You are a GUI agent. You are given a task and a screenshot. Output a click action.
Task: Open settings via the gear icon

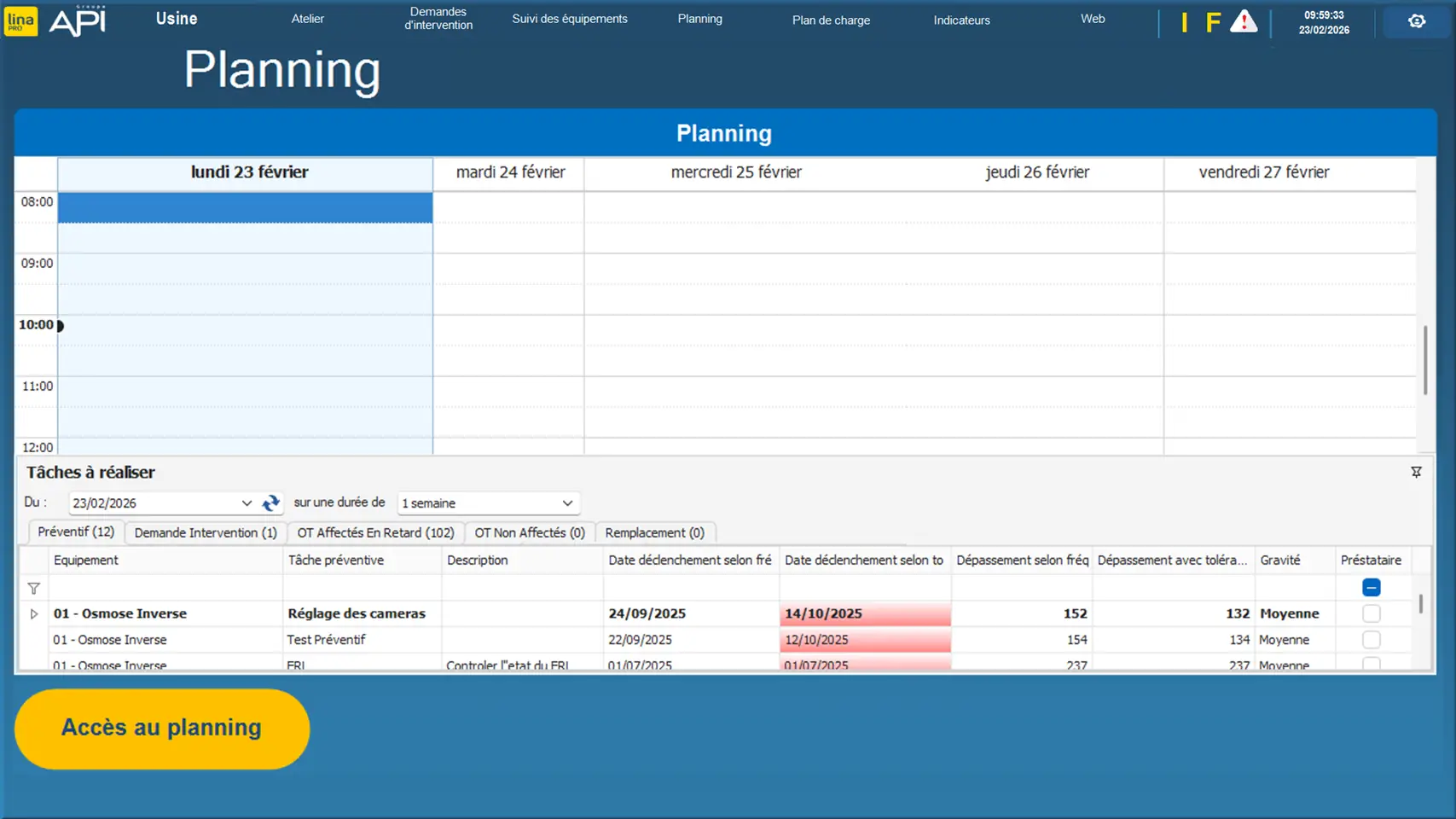(x=1416, y=21)
